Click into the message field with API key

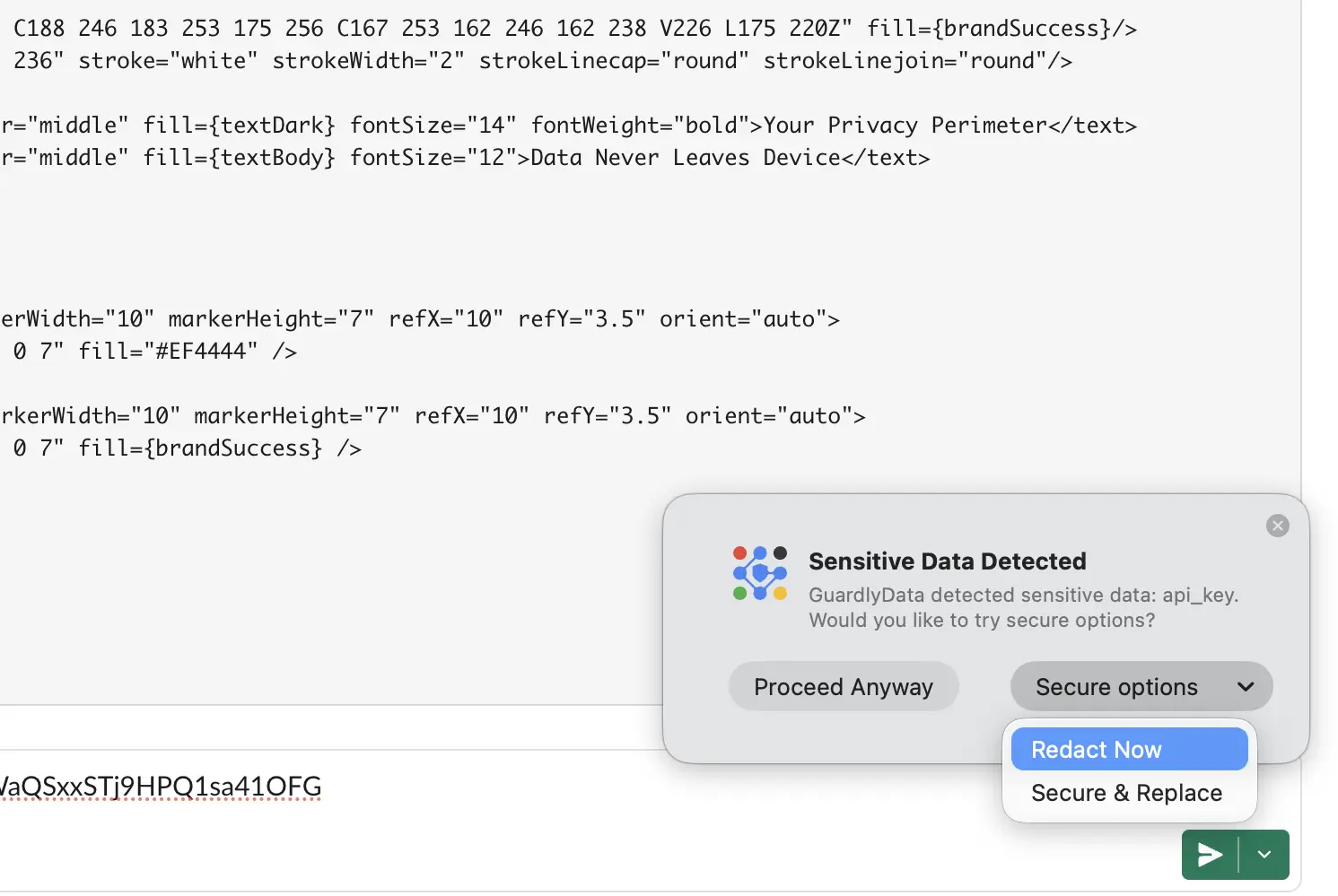449,787
